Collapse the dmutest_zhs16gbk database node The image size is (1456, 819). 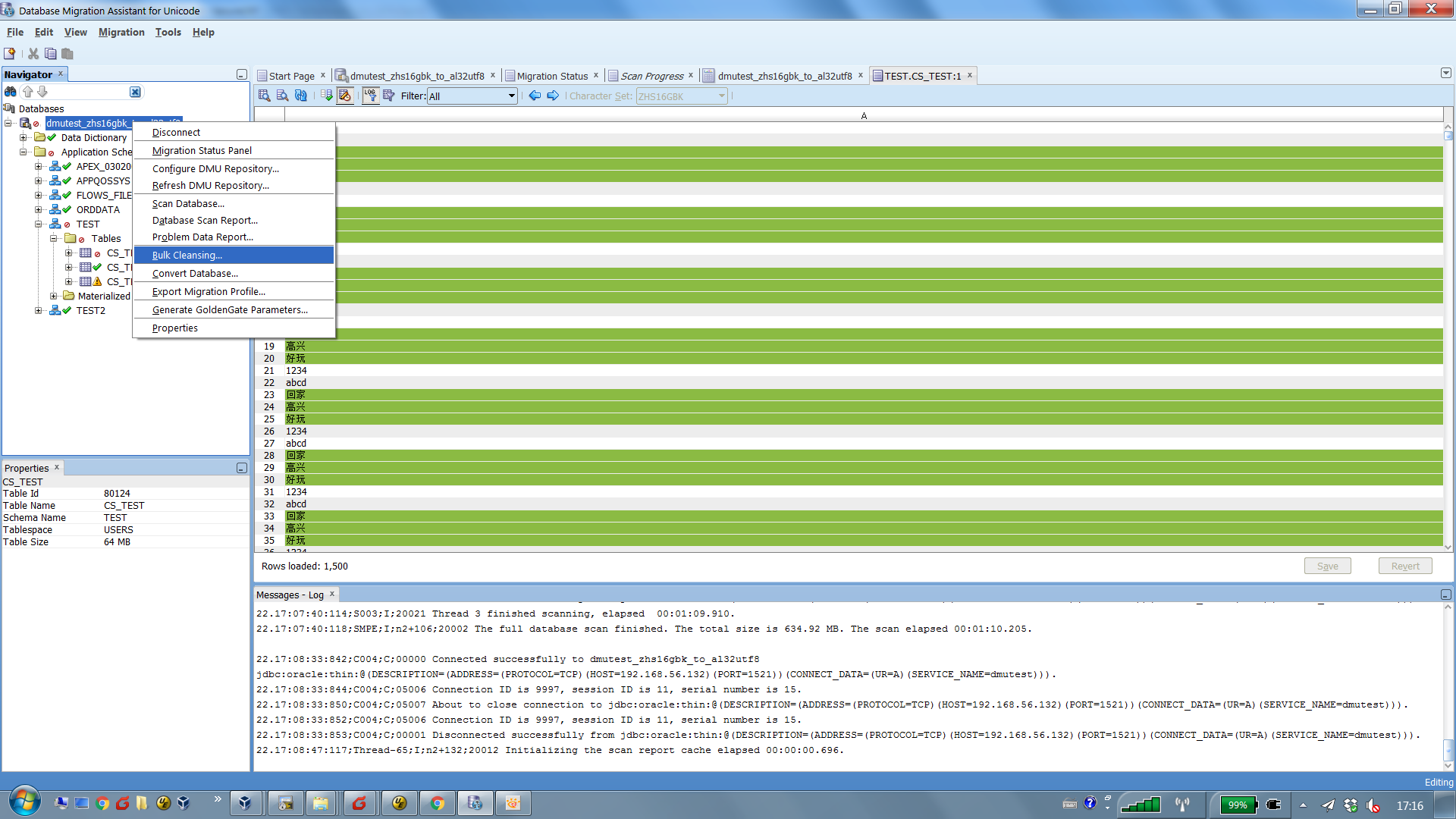8,123
